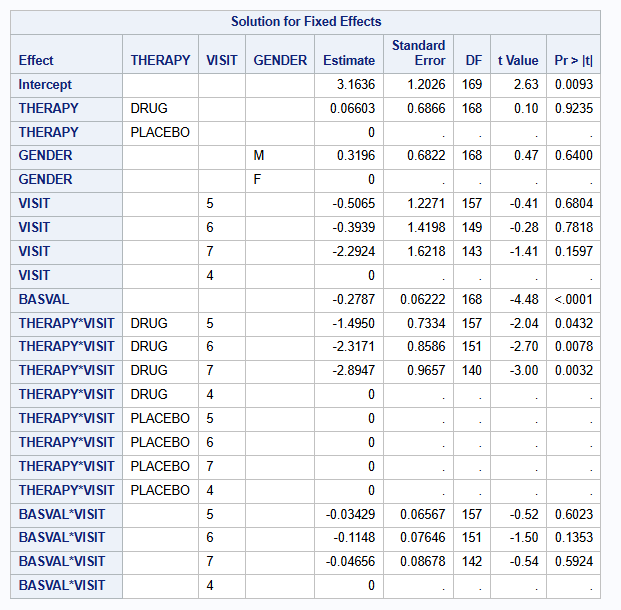Click the standard error value 0.08678
Image resolution: width=621 pixels, height=610 pixels.
[421, 562]
